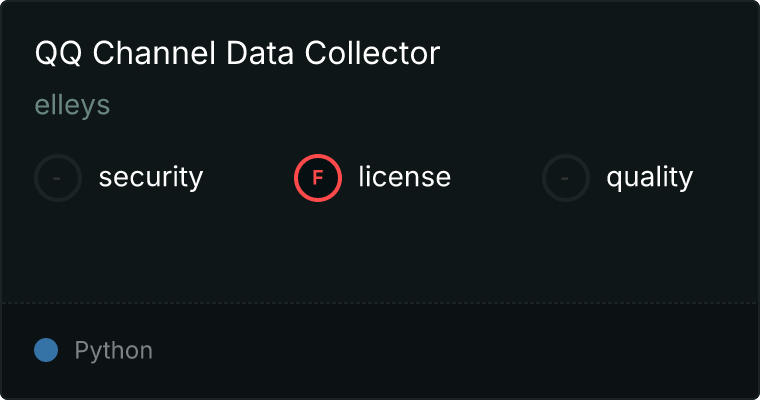Click the dashed divider above the footer

point(380,302)
